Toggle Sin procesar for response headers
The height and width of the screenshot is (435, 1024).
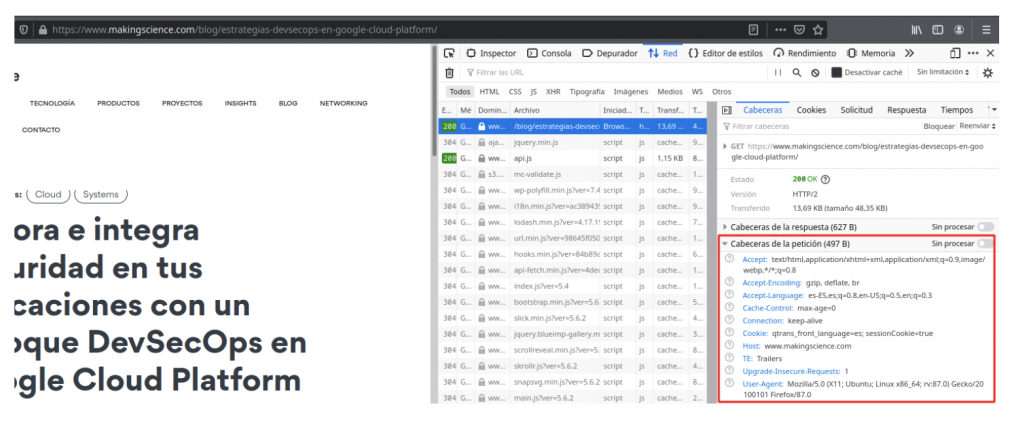pos(986,227)
